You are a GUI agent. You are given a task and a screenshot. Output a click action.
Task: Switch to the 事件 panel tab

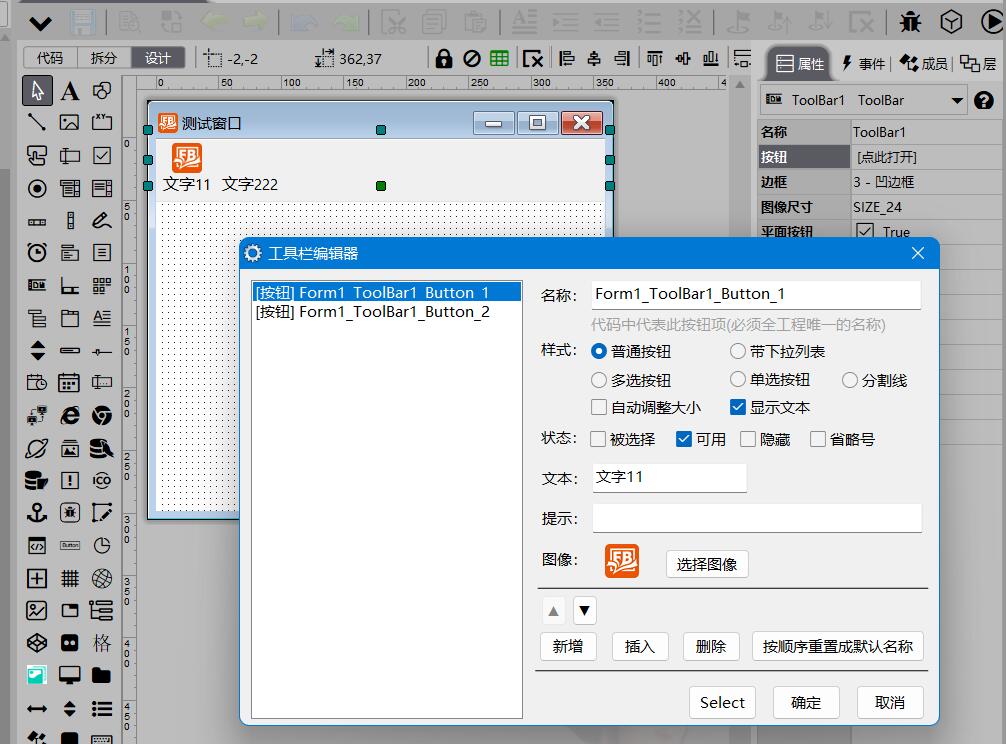865,63
